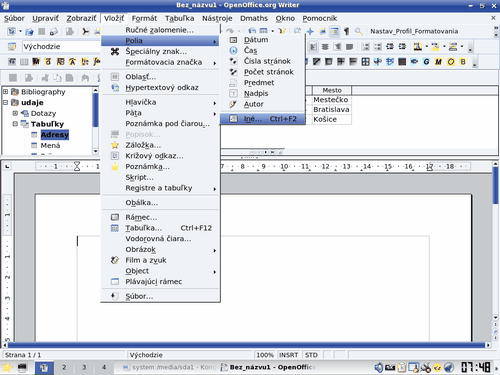
Task: Click the Mesto column header
Action: [332, 90]
